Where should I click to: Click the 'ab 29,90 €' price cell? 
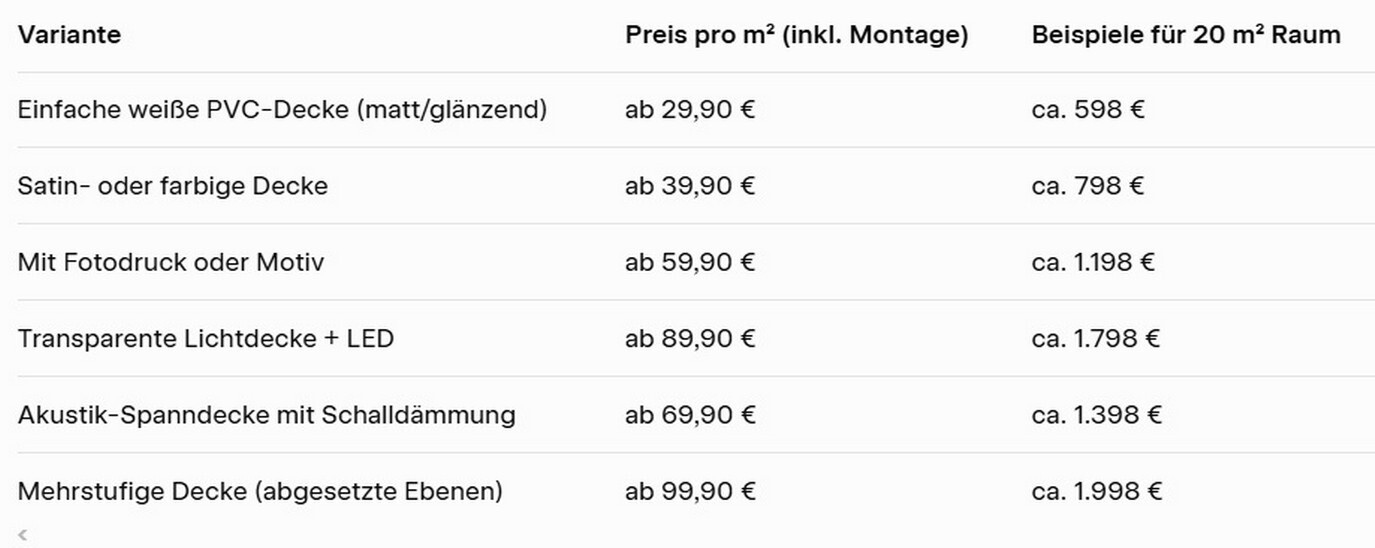pyautogui.click(x=690, y=110)
